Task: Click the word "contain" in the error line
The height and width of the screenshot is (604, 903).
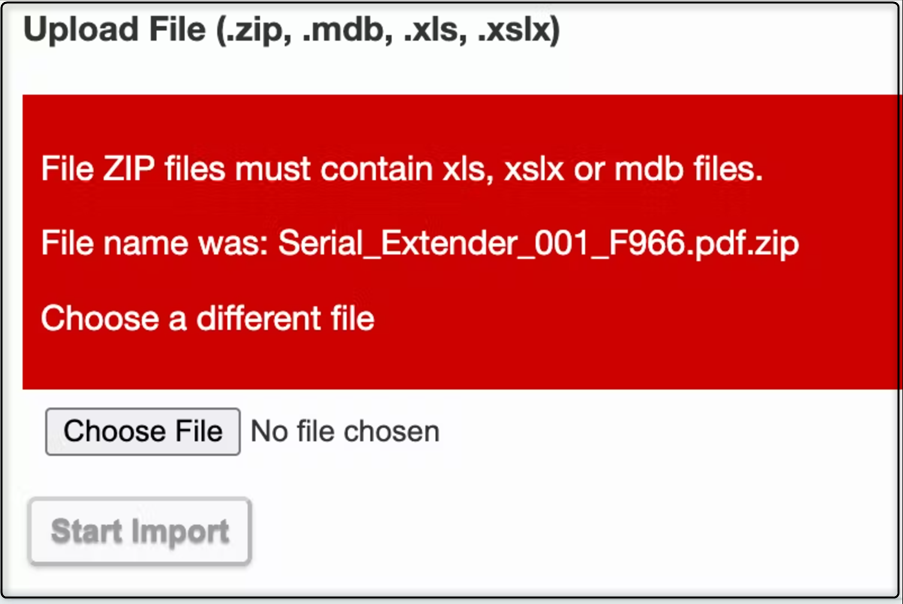Action: pos(379,169)
